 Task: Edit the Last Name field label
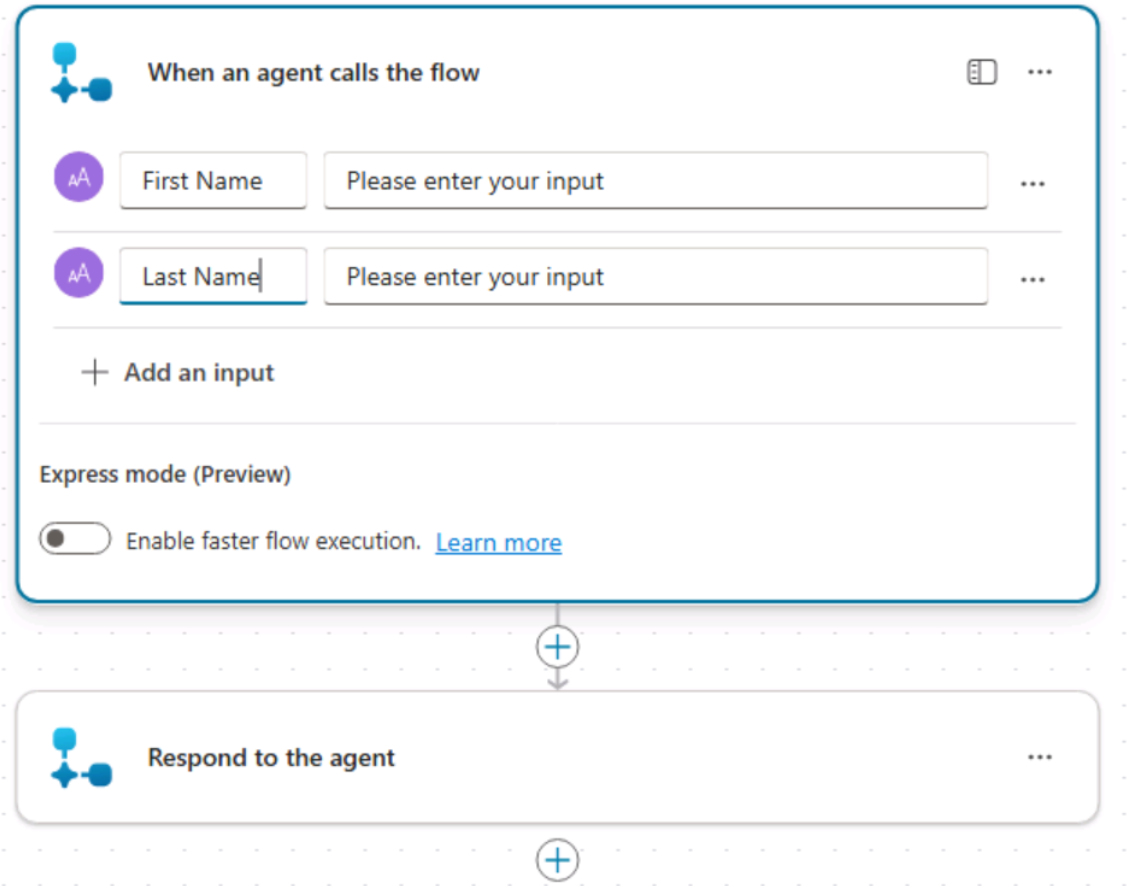[213, 277]
